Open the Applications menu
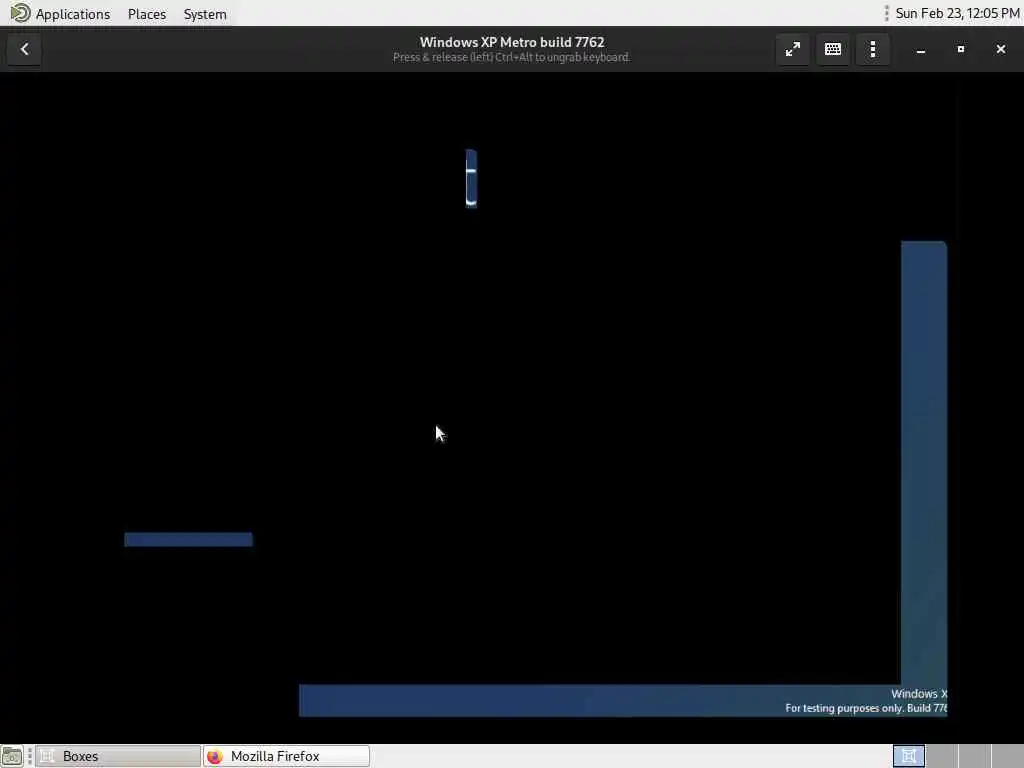1024x768 pixels. coord(72,14)
